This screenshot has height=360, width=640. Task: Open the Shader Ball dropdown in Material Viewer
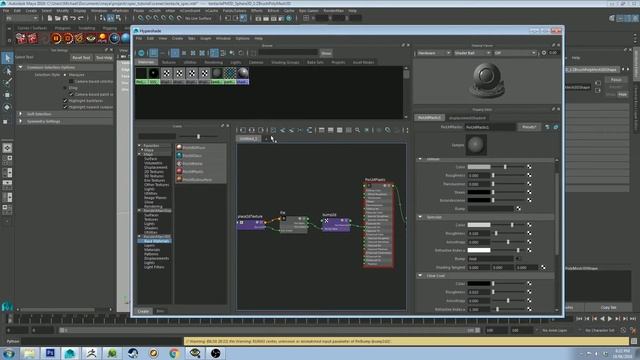pyautogui.click(x=472, y=53)
